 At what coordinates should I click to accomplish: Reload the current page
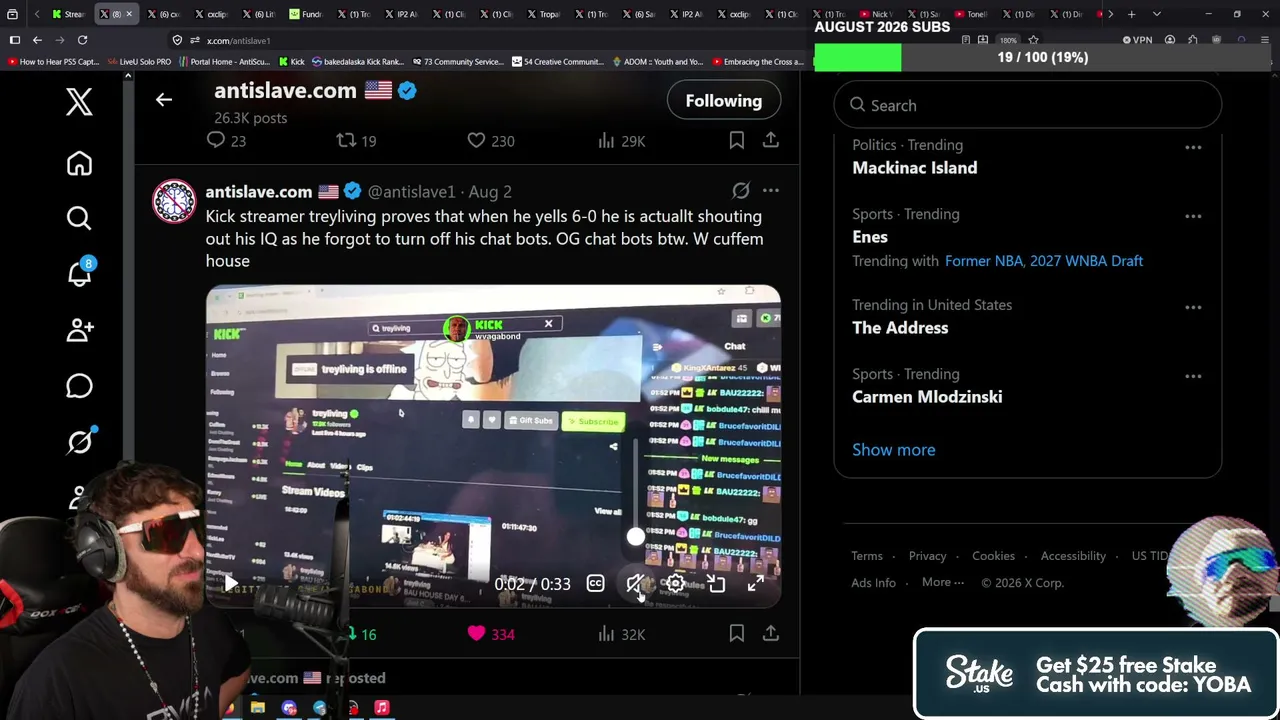coord(82,40)
